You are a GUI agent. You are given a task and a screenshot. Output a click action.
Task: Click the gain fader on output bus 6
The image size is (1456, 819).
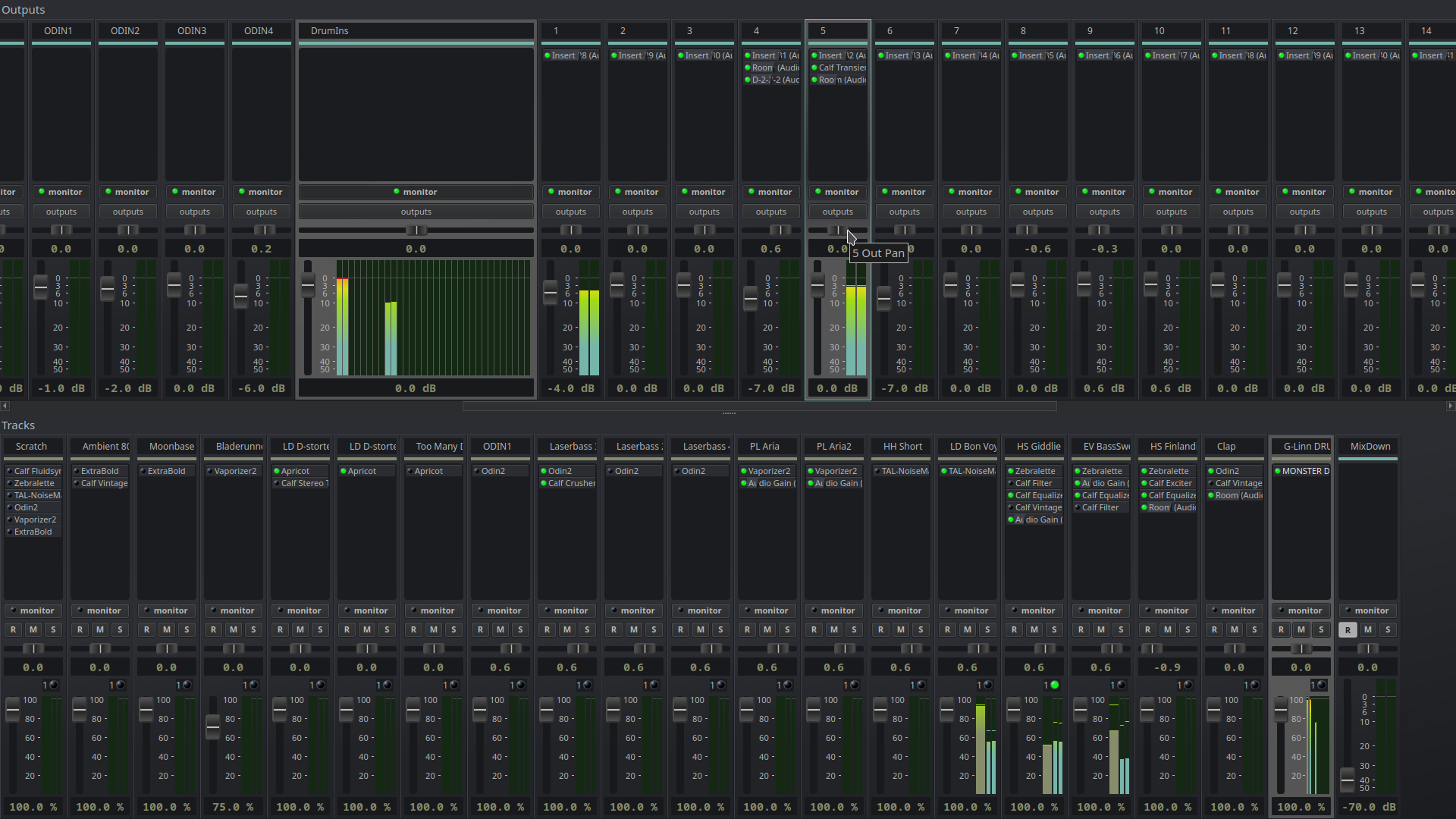[x=884, y=297]
